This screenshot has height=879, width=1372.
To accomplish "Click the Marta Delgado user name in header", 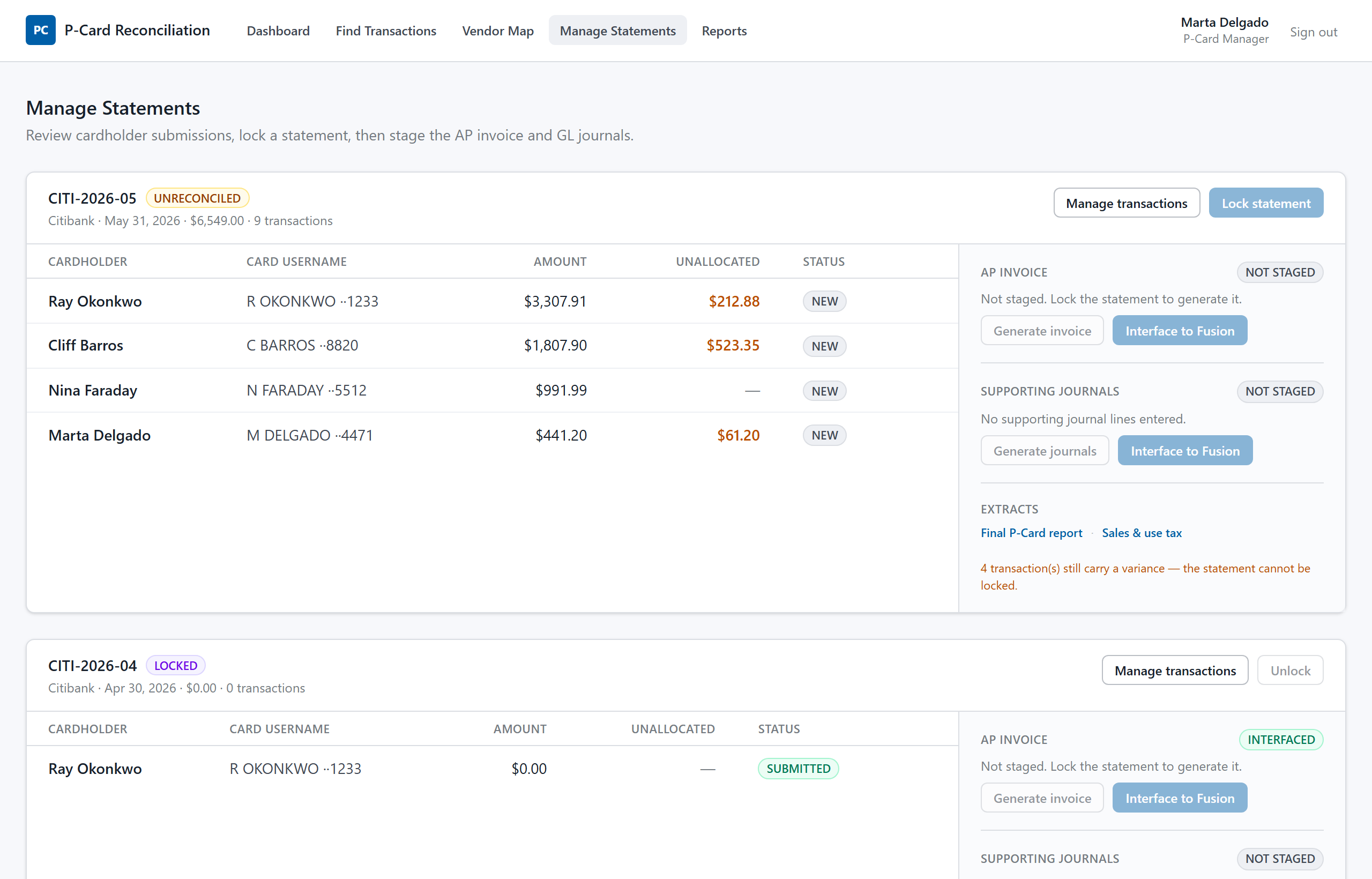I will pos(1224,23).
